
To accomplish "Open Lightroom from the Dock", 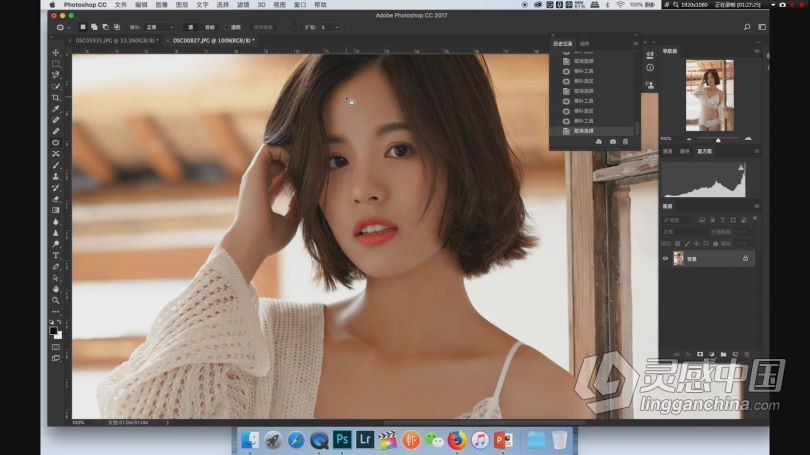I will pos(365,439).
